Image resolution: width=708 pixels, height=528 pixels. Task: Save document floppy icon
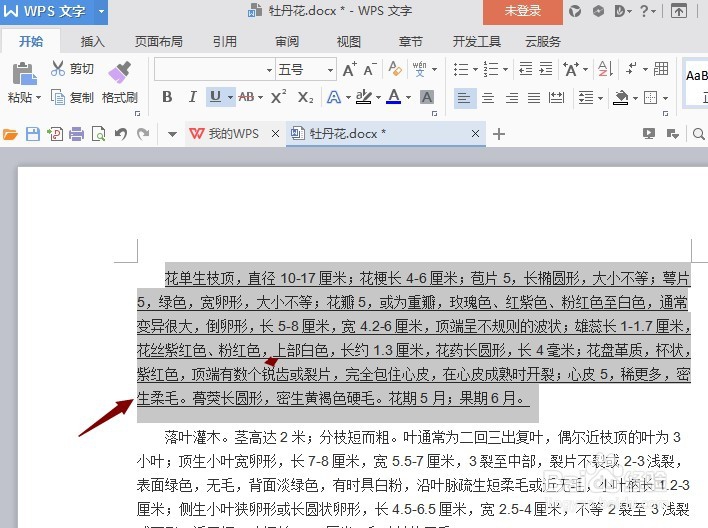coord(33,134)
